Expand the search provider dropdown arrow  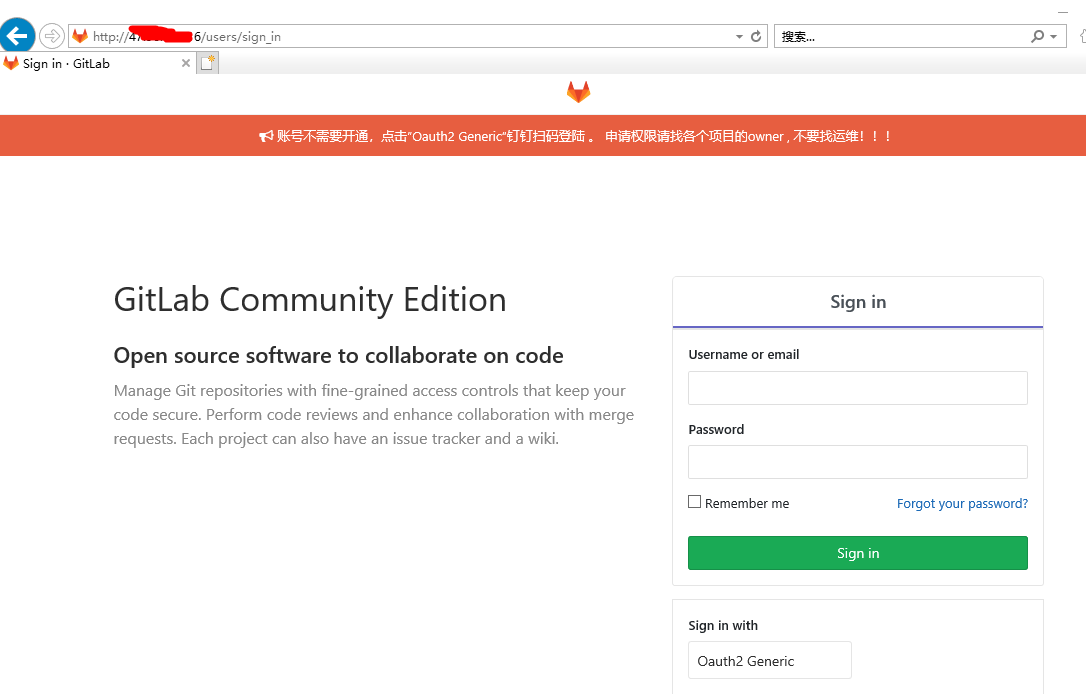[1053, 37]
